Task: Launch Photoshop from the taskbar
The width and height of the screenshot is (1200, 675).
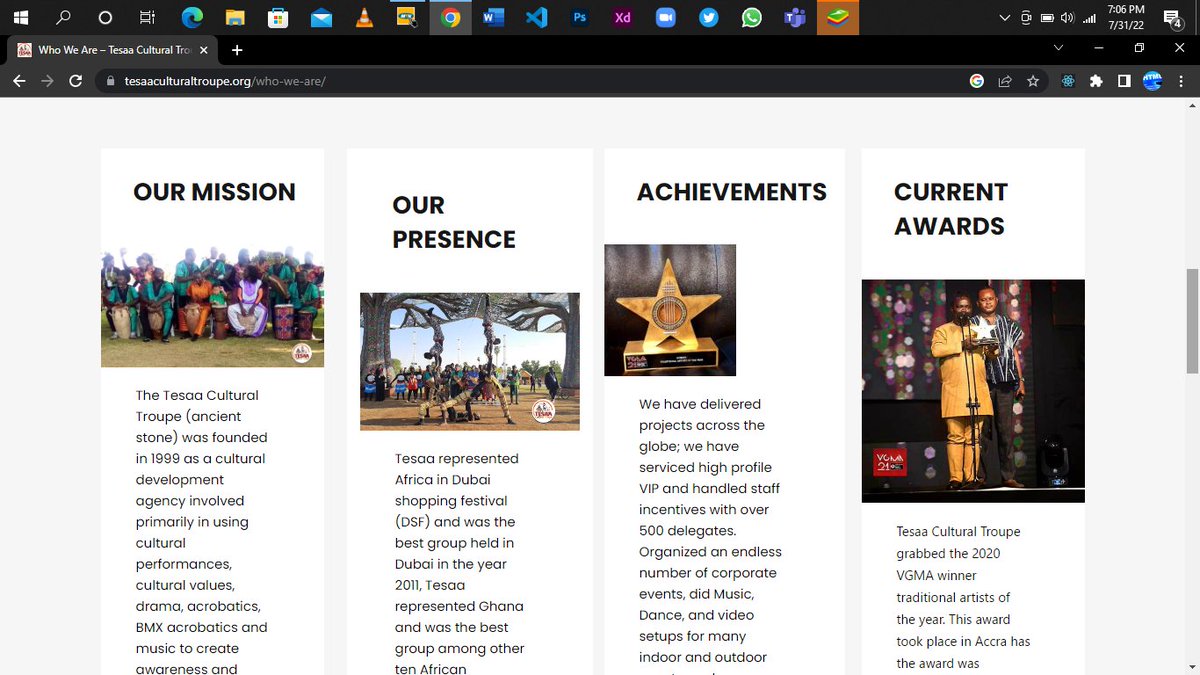Action: click(x=580, y=17)
